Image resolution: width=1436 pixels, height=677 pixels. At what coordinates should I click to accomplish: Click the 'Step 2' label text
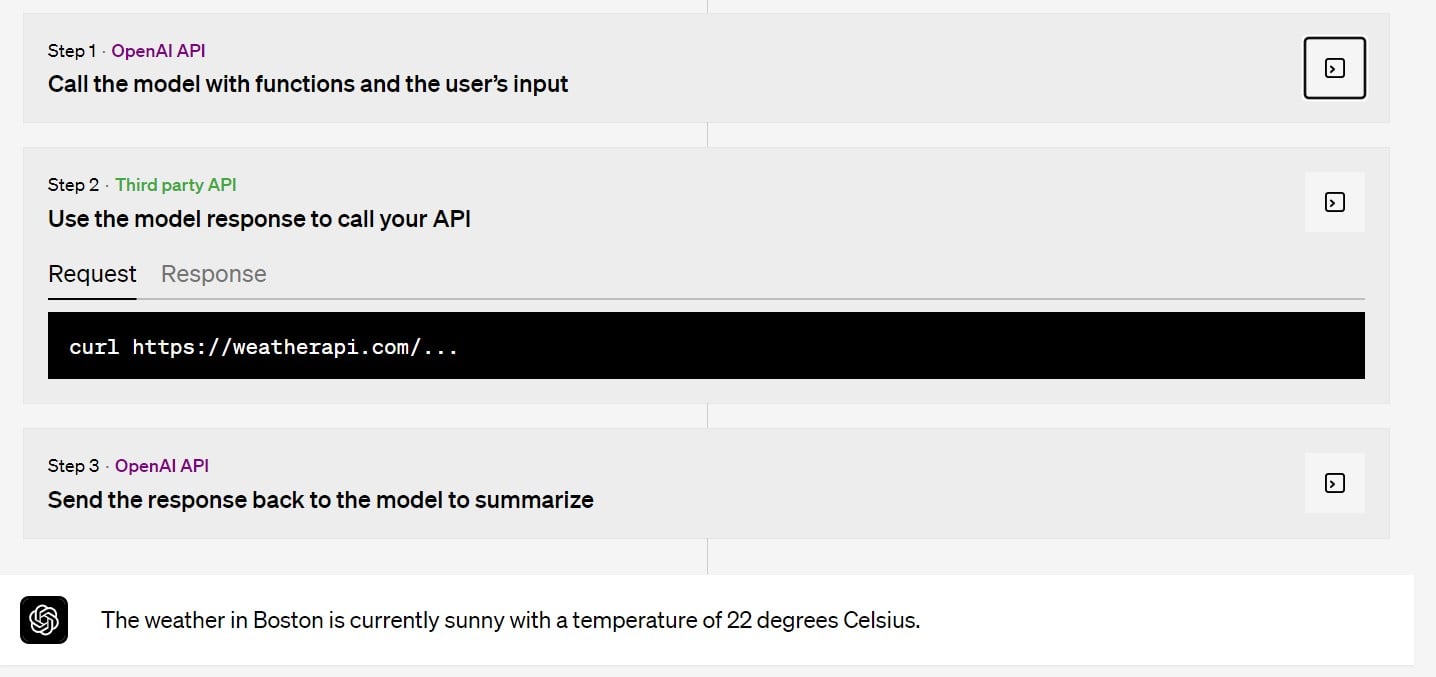click(x=74, y=185)
